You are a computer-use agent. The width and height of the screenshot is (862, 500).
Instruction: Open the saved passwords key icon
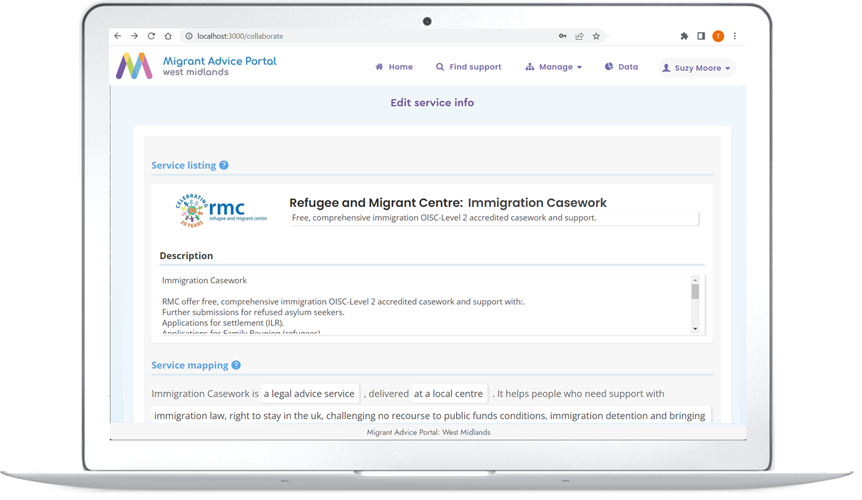coord(562,36)
